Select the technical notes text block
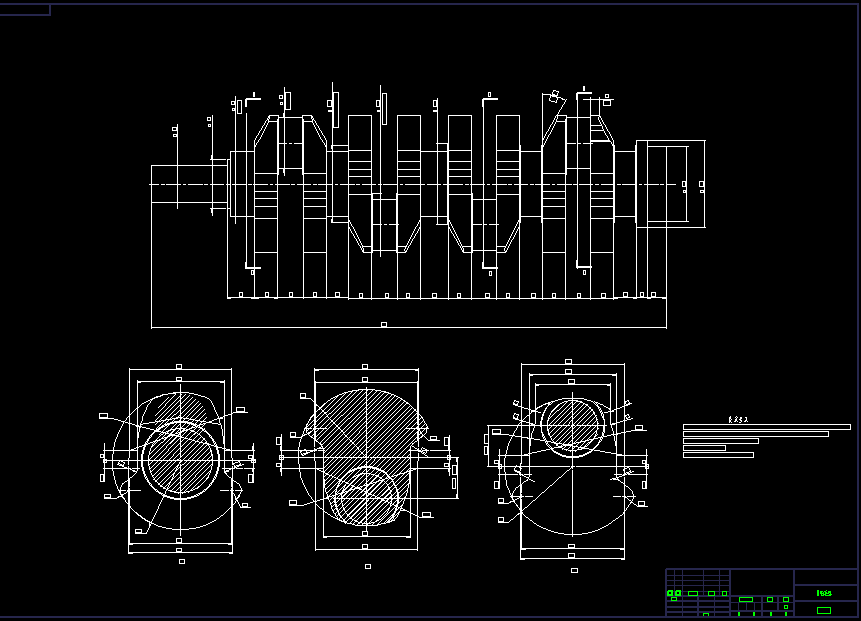The width and height of the screenshot is (861, 621). (x=767, y=437)
